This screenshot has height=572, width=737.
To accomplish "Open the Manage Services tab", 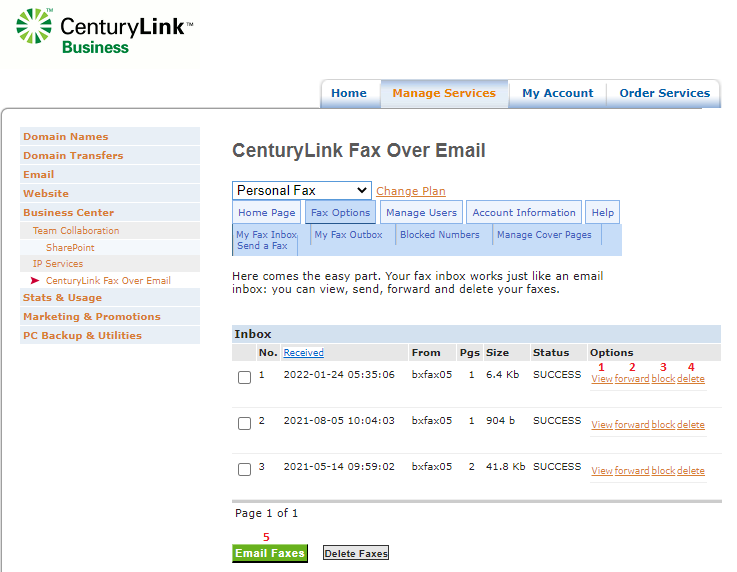I will coord(443,93).
